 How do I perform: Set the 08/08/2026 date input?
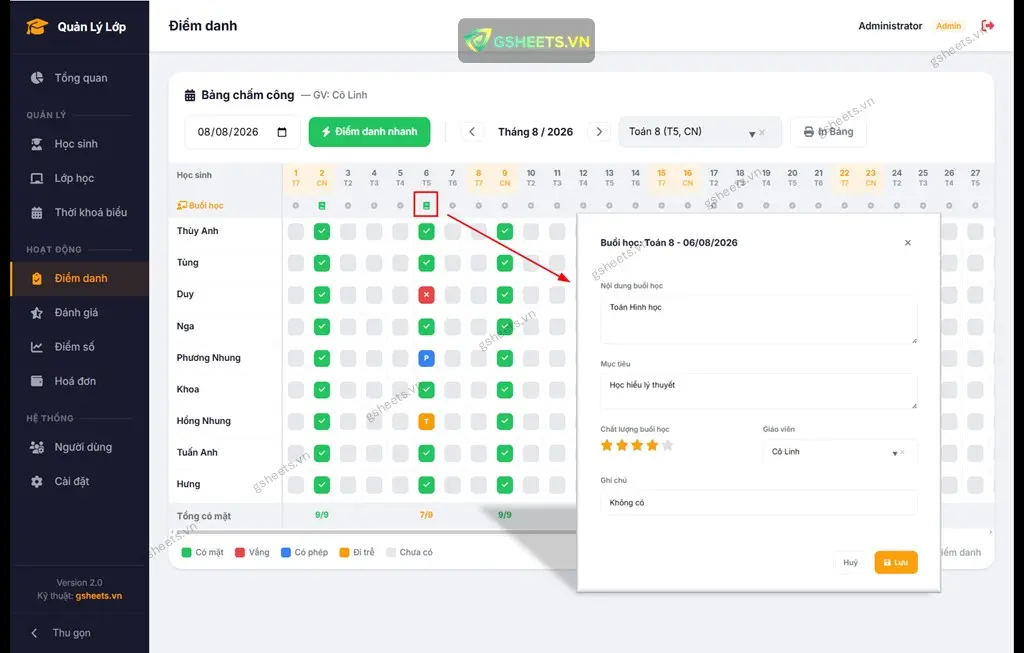point(242,132)
